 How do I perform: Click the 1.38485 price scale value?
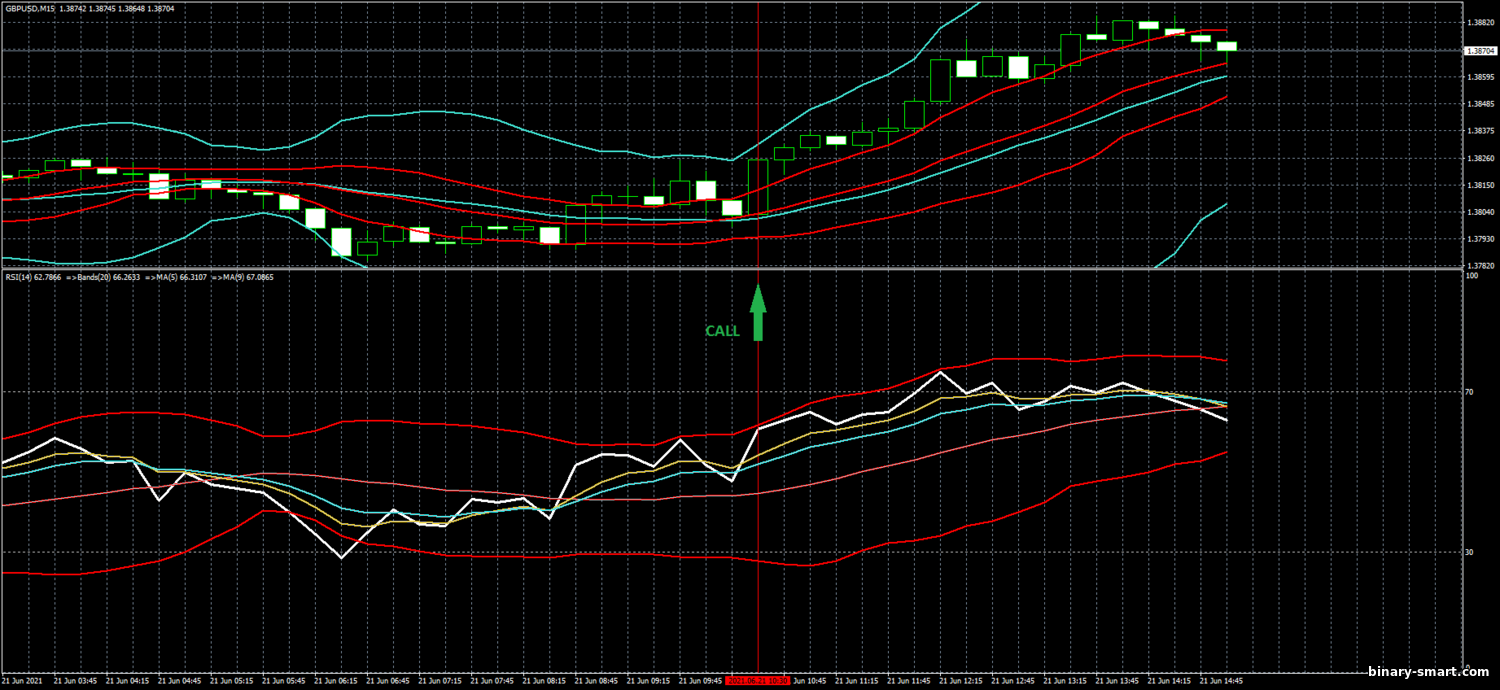pos(1480,104)
